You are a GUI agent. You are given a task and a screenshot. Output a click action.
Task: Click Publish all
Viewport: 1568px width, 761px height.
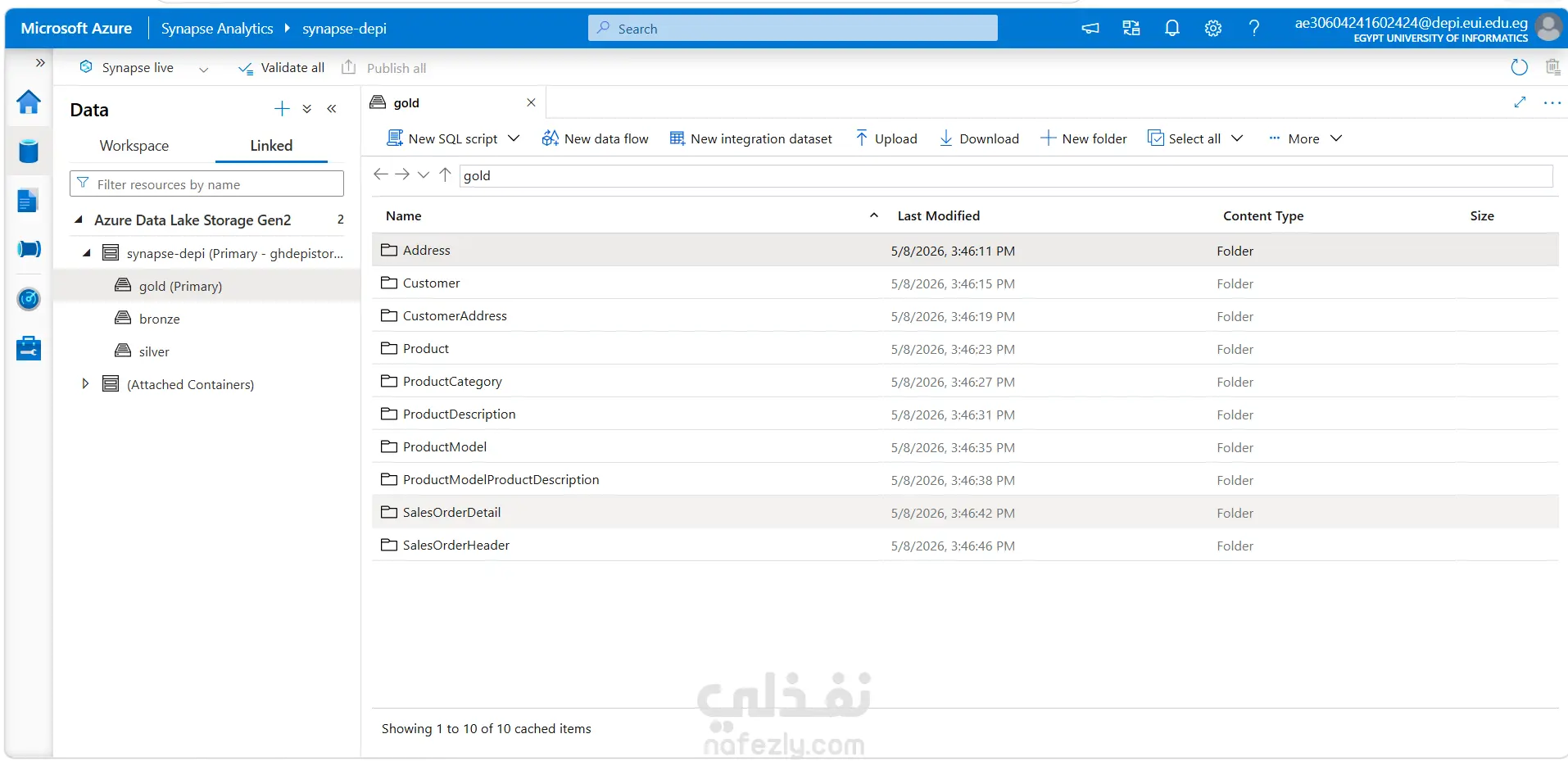coord(384,68)
